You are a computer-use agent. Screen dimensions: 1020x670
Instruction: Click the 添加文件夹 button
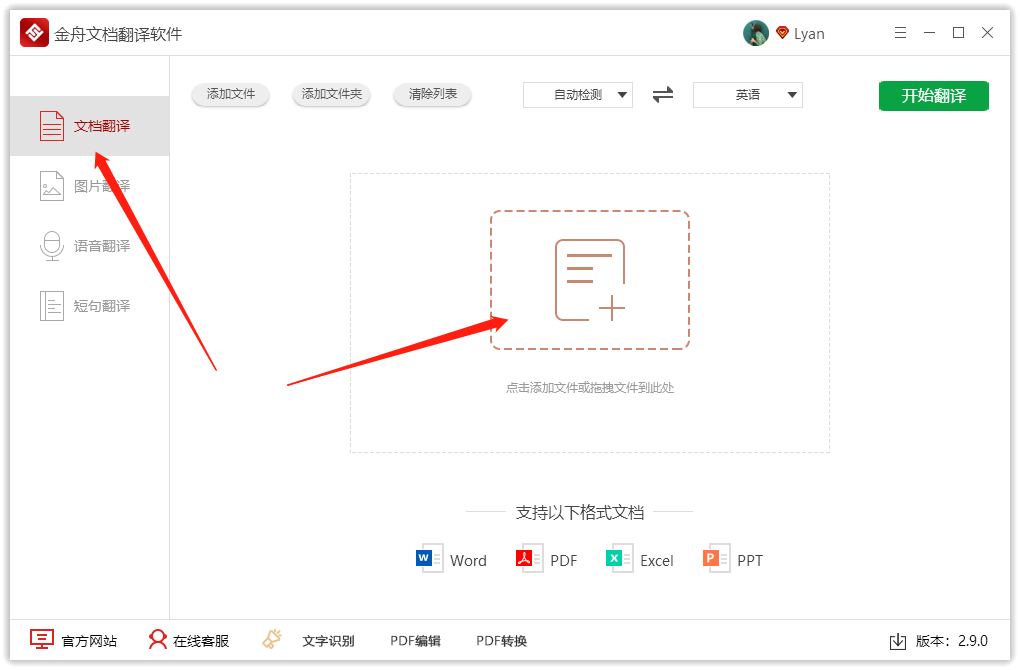tap(331, 95)
